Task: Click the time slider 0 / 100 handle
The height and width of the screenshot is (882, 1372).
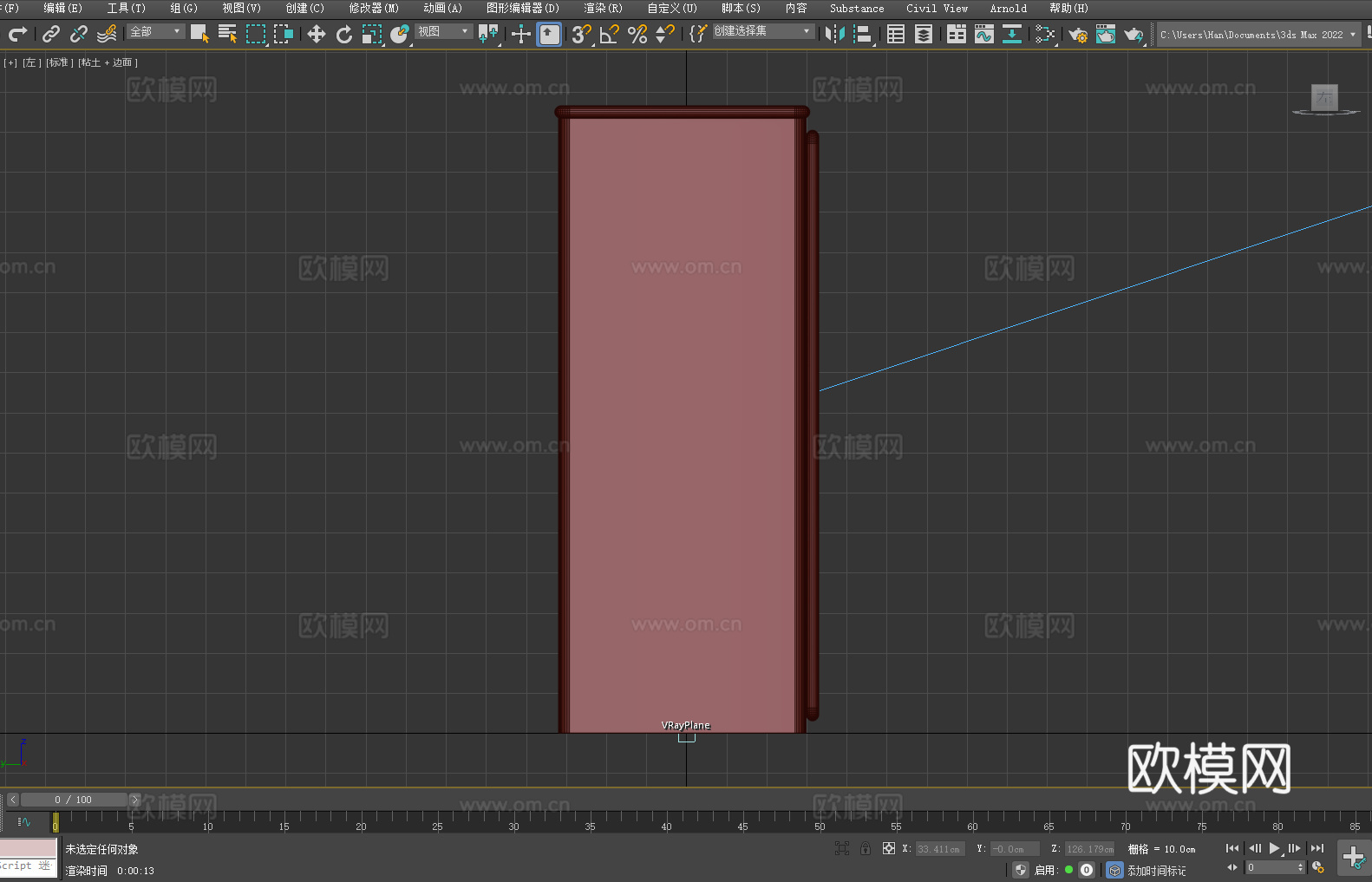Action: (74, 800)
